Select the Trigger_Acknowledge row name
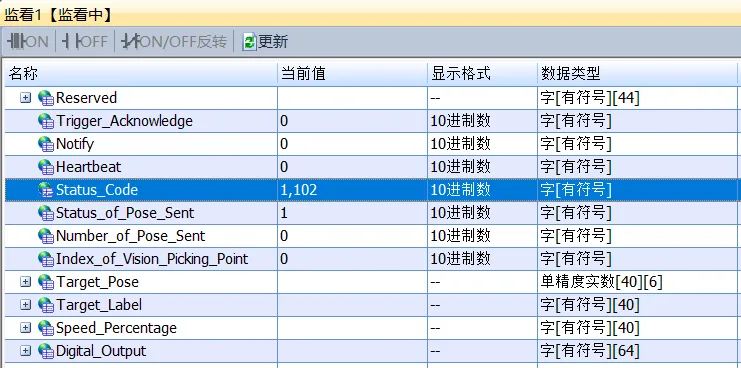The image size is (741, 368). point(124,121)
